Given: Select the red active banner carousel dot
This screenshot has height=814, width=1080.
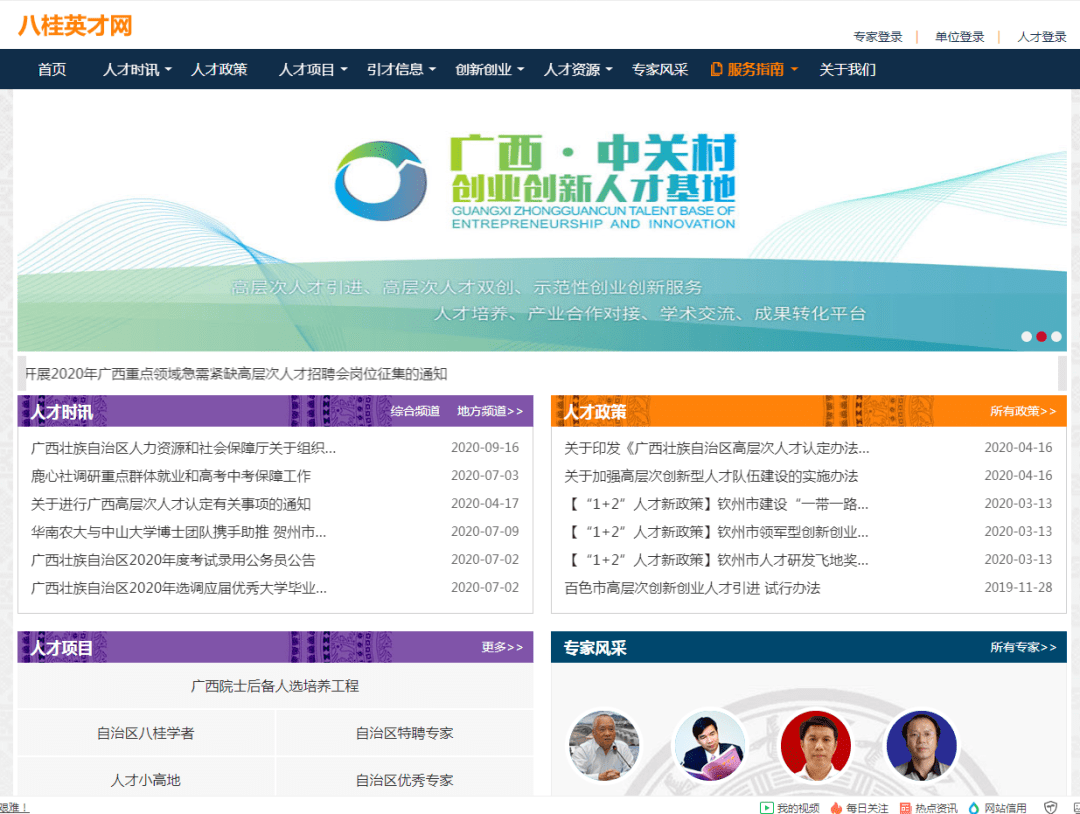Looking at the screenshot, I should tap(1041, 337).
